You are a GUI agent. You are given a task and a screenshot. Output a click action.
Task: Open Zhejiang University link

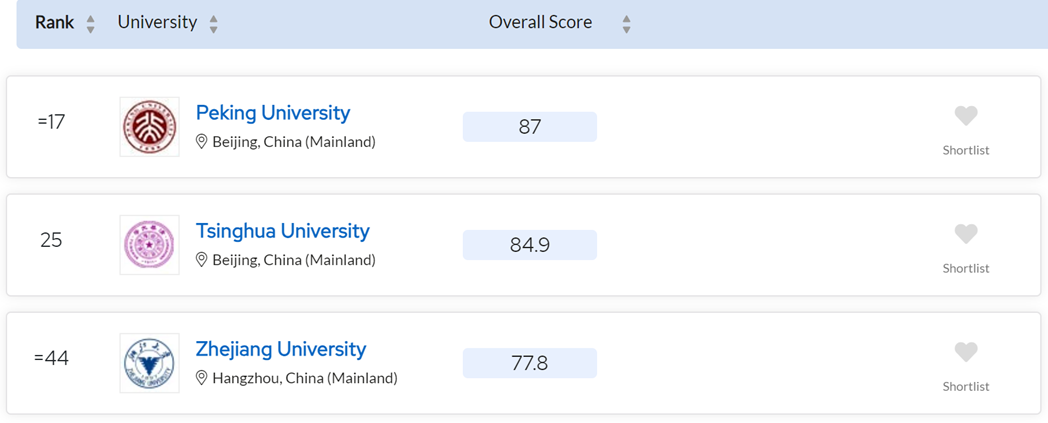coord(281,349)
